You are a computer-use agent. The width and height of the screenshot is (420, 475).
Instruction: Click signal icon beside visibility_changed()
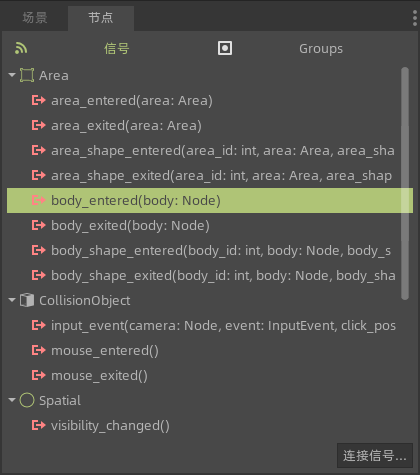click(38, 425)
